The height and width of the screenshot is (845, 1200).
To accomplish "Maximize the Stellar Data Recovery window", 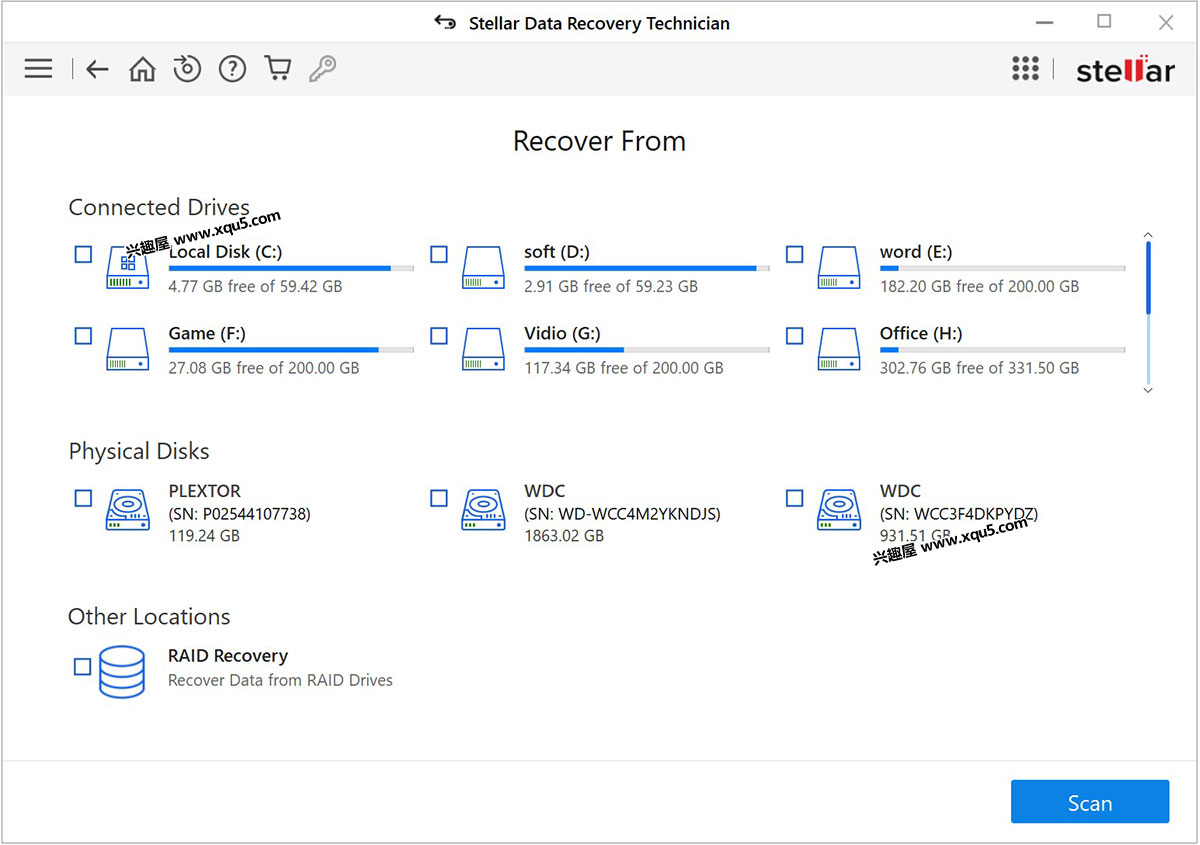I will (1104, 21).
